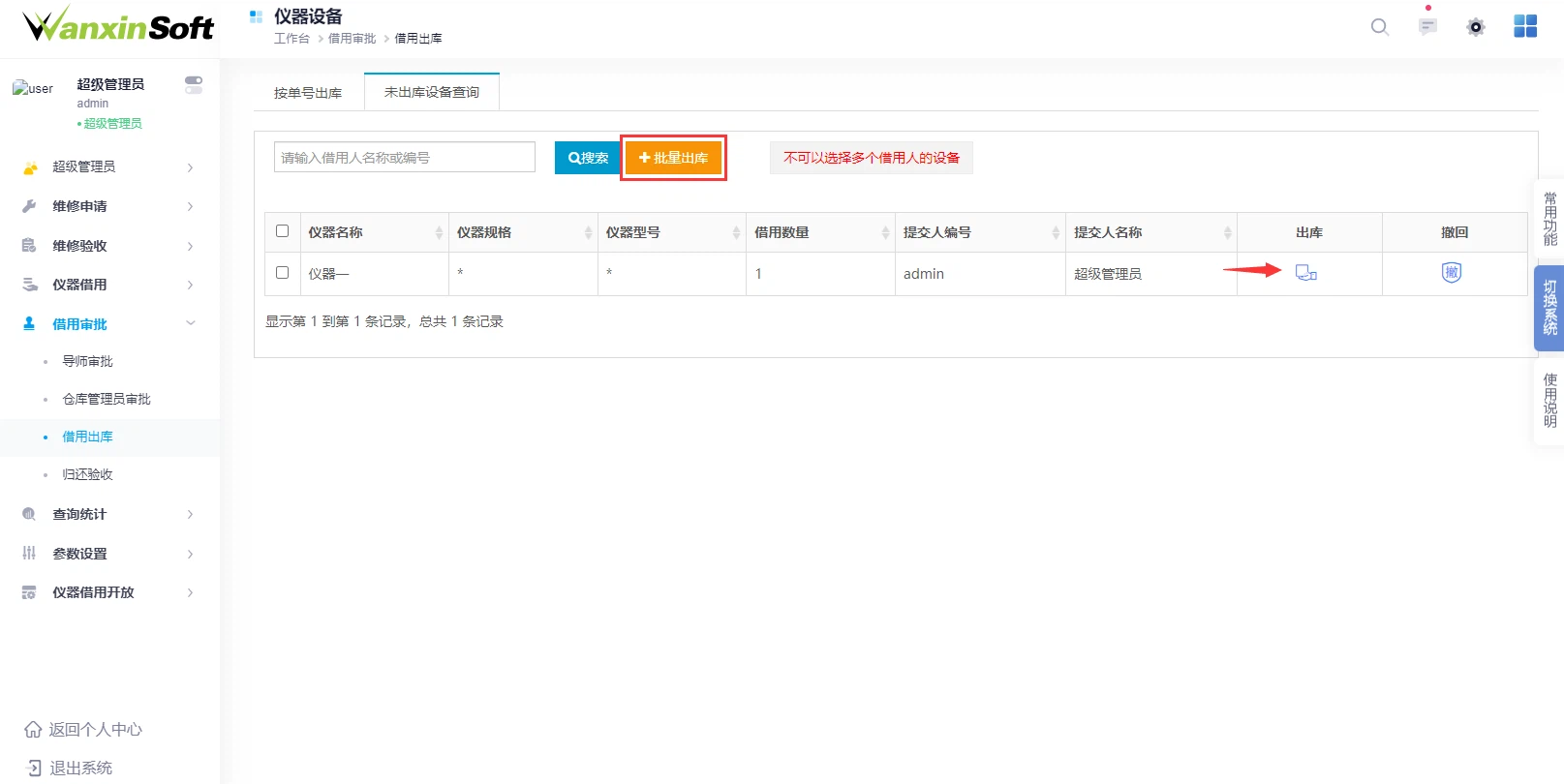Open the app grid icon at top right
Screen dimensions: 1564x784
(1524, 27)
